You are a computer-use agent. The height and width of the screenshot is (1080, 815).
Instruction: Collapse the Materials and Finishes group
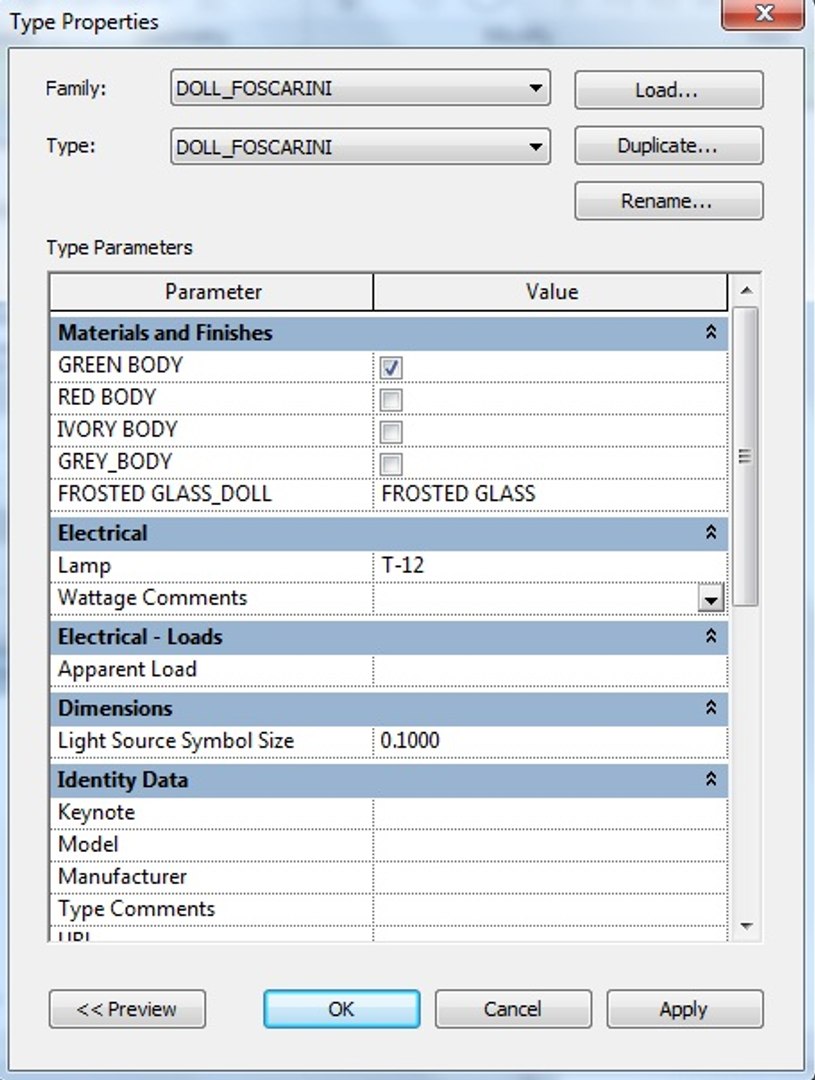tap(711, 333)
